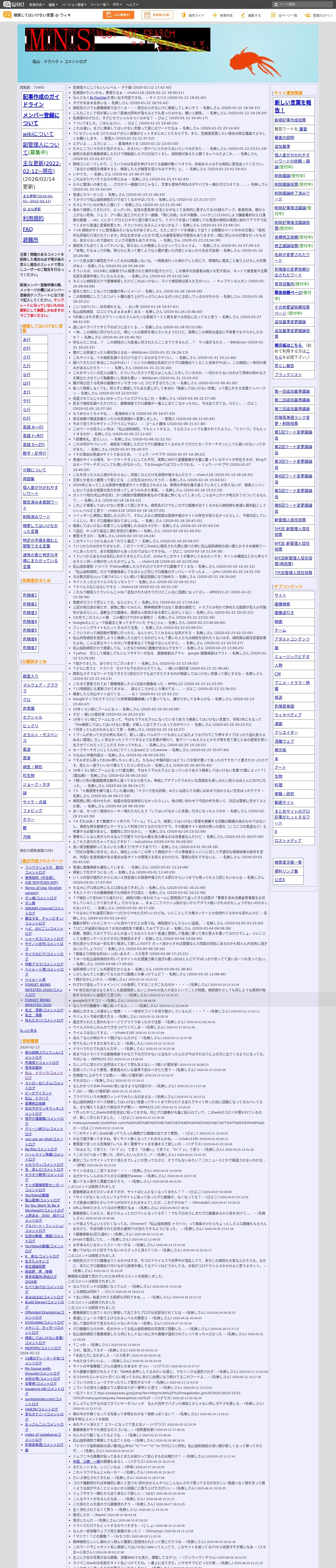
Task: Click the 閲覧数：73492 view counter text
Action: point(32,87)
